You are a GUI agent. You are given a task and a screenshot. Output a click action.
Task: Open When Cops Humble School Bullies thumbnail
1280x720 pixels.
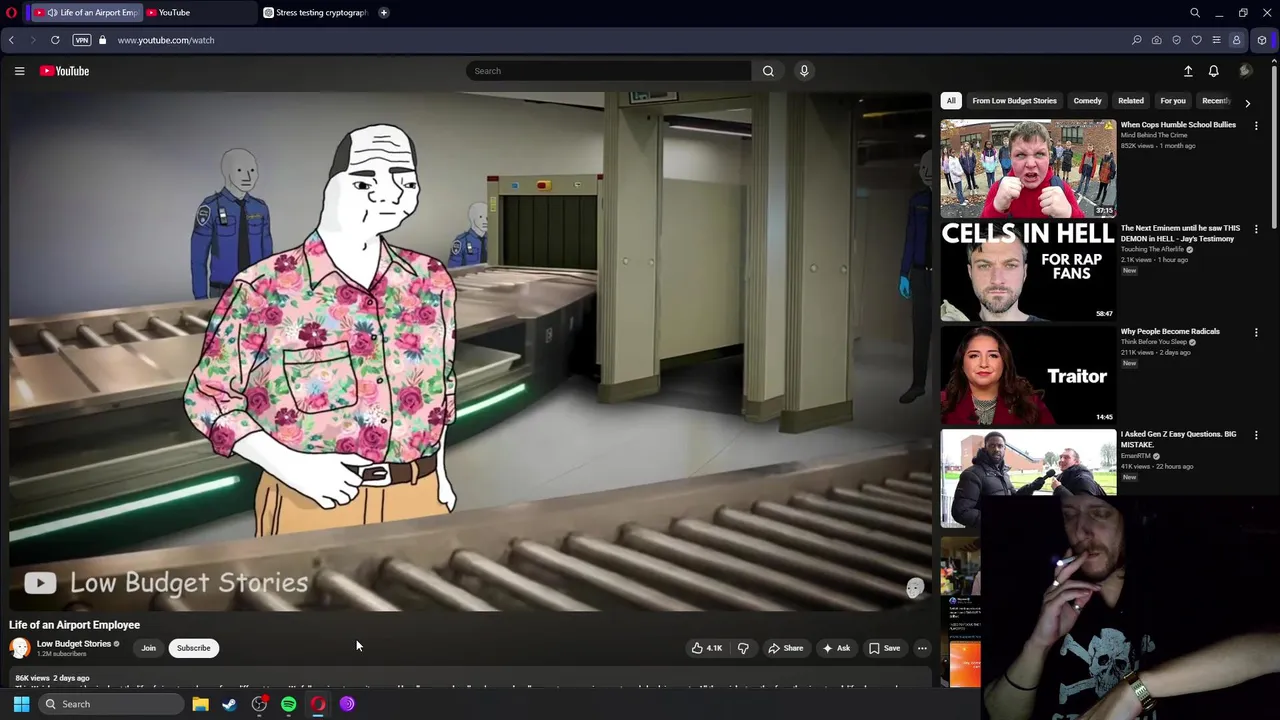(1028, 168)
